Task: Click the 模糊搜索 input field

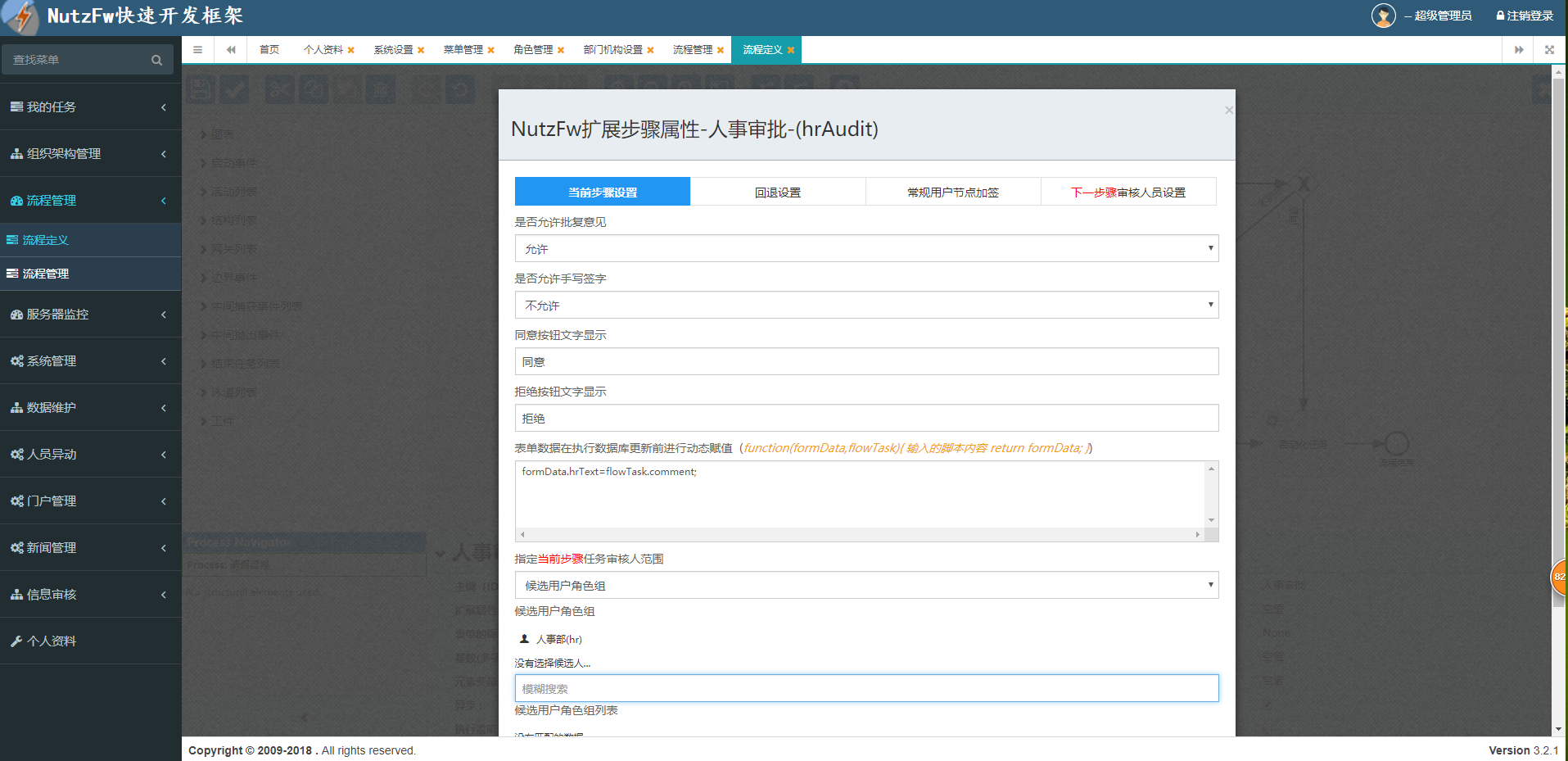Action: tap(866, 688)
